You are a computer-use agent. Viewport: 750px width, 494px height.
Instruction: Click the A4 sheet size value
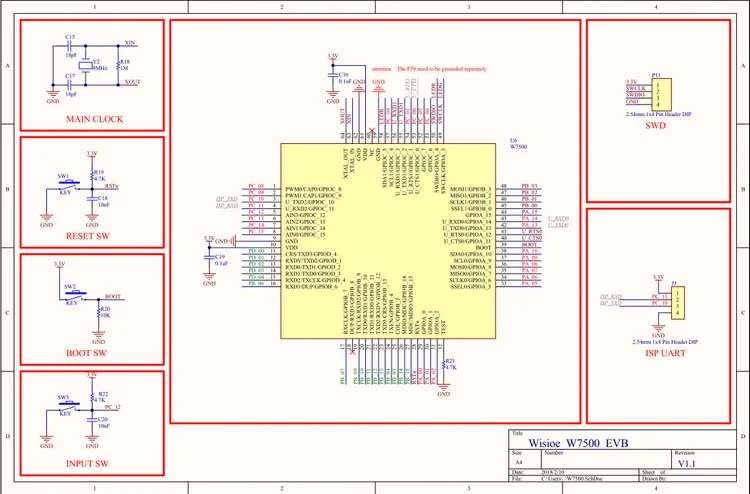point(518,462)
